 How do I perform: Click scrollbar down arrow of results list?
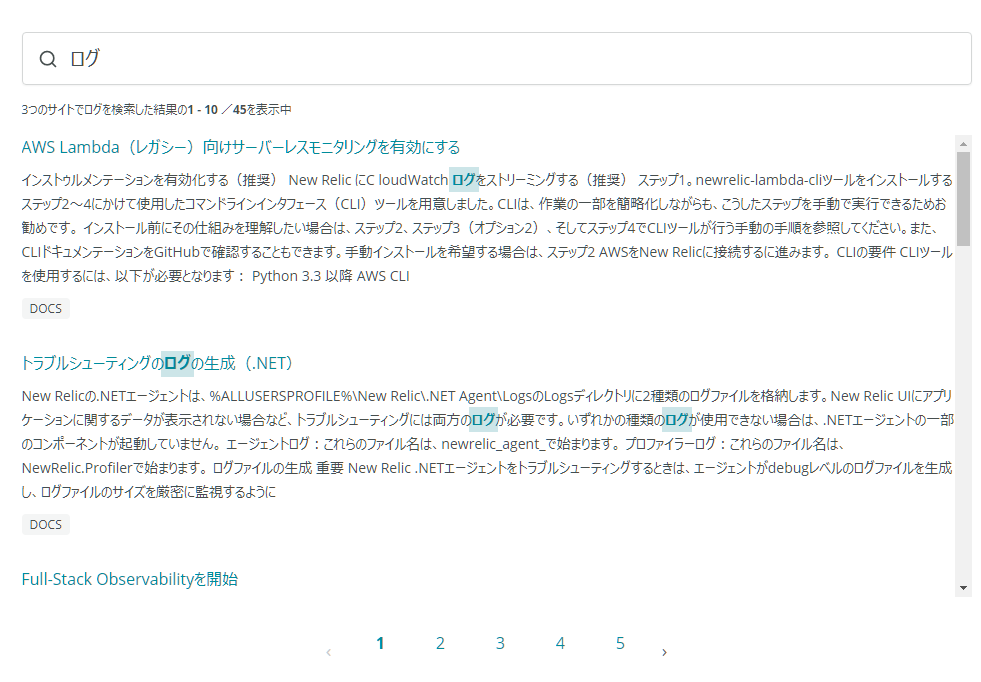(963, 588)
